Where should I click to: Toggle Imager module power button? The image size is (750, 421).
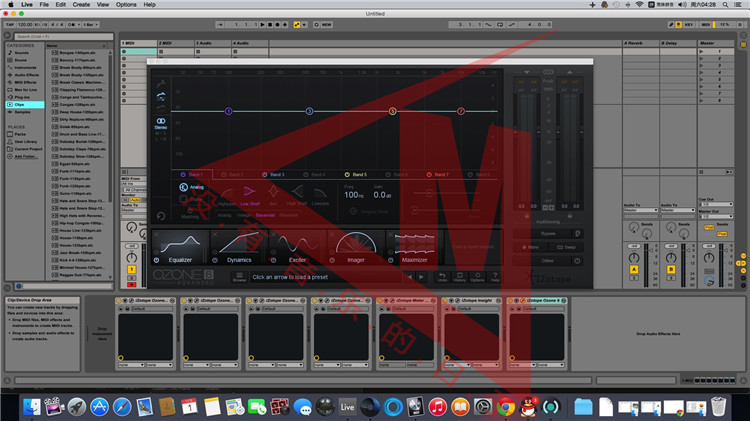[332, 260]
